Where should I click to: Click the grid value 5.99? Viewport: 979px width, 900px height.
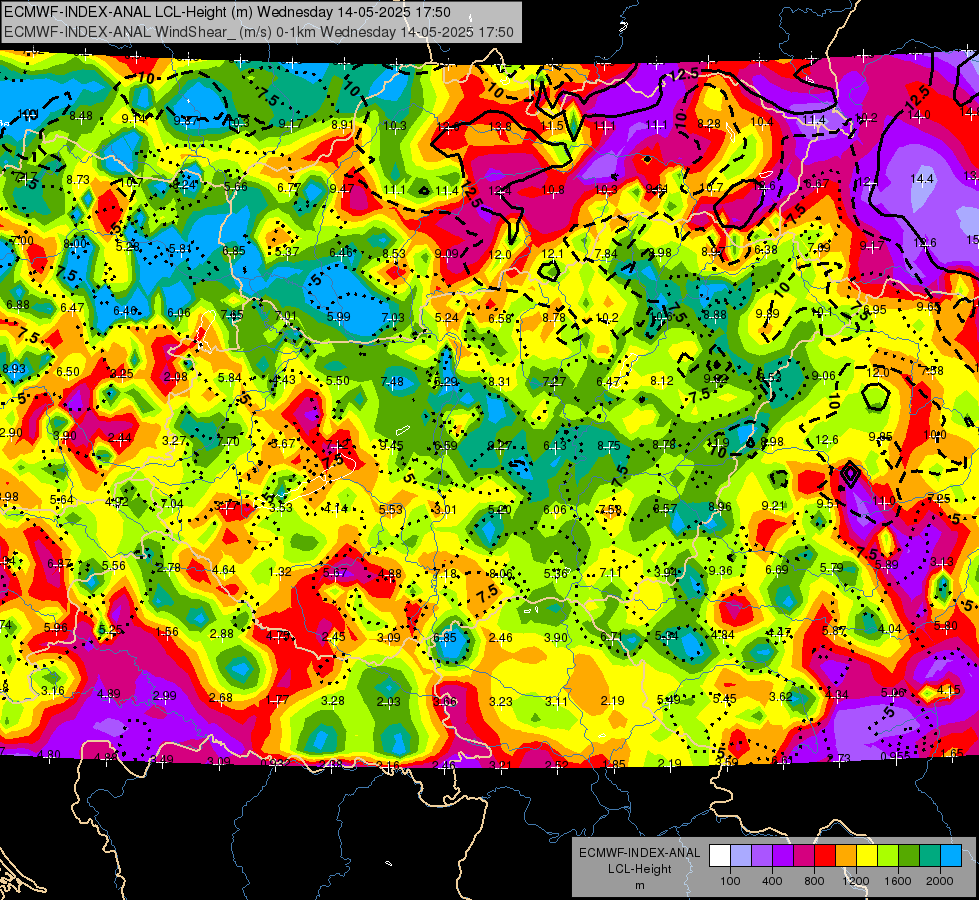338,317
